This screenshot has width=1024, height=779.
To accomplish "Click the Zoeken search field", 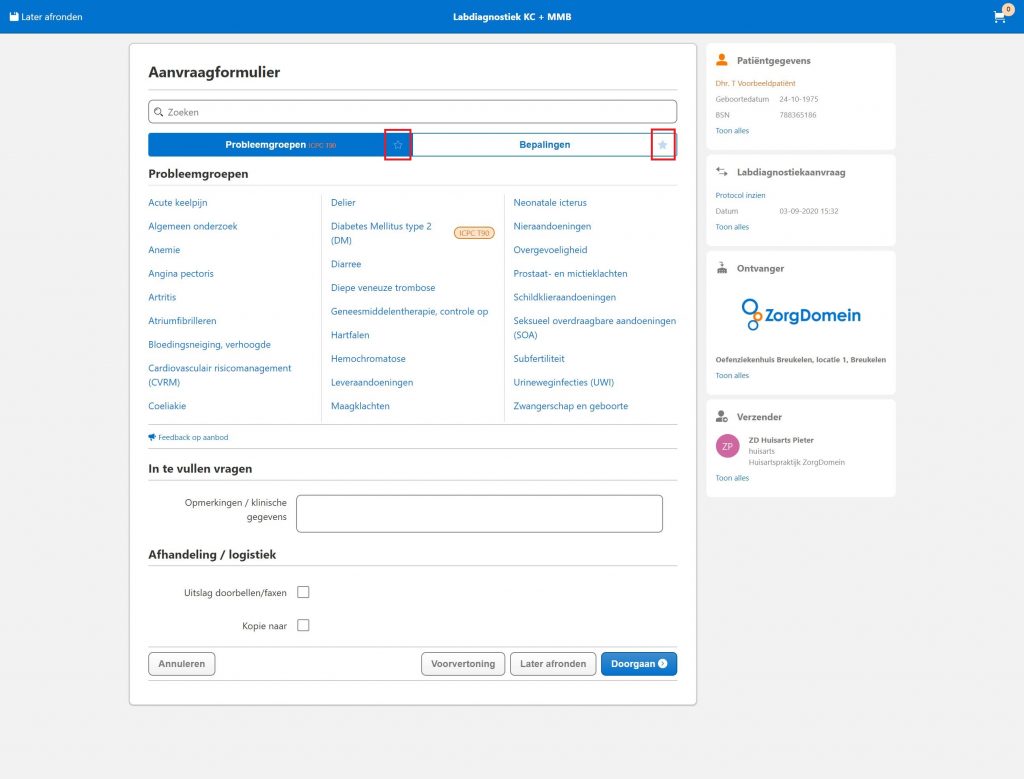I will pyautogui.click(x=412, y=112).
